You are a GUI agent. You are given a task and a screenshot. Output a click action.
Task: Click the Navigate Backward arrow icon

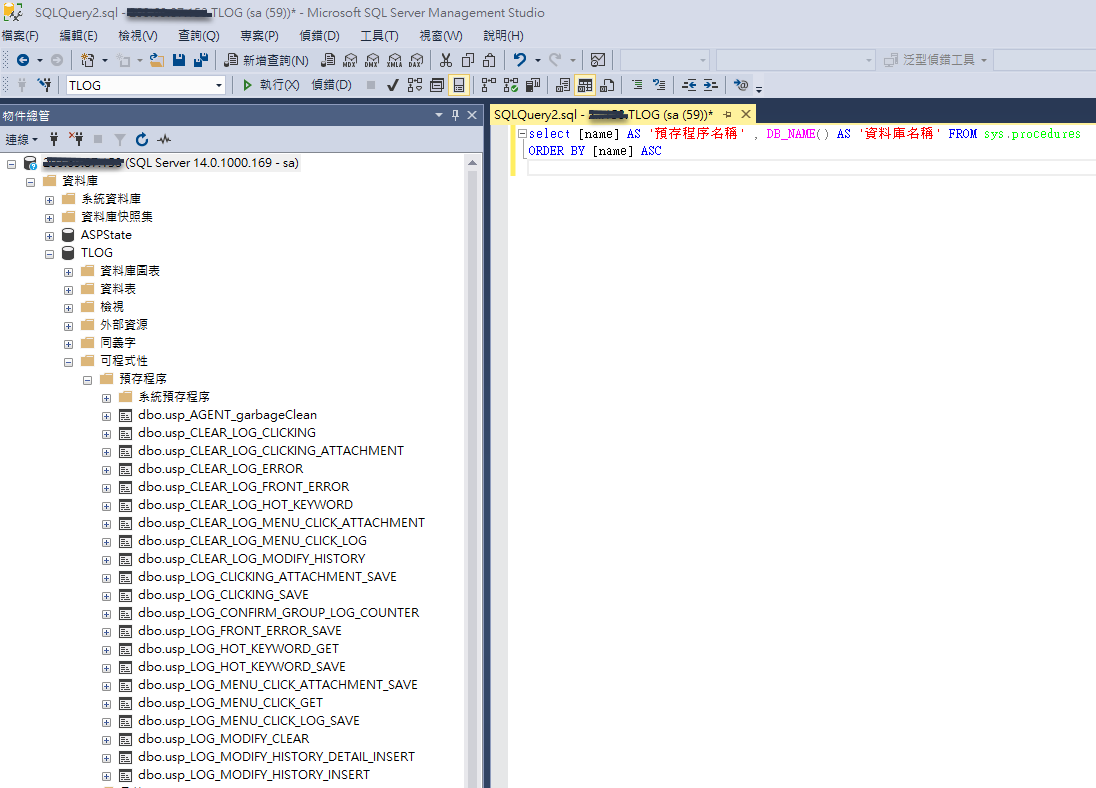point(22,60)
